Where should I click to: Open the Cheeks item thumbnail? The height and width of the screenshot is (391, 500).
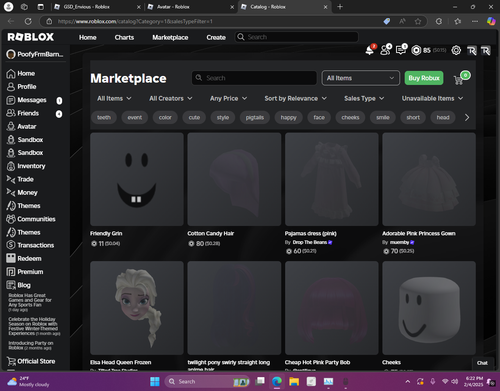(x=429, y=308)
